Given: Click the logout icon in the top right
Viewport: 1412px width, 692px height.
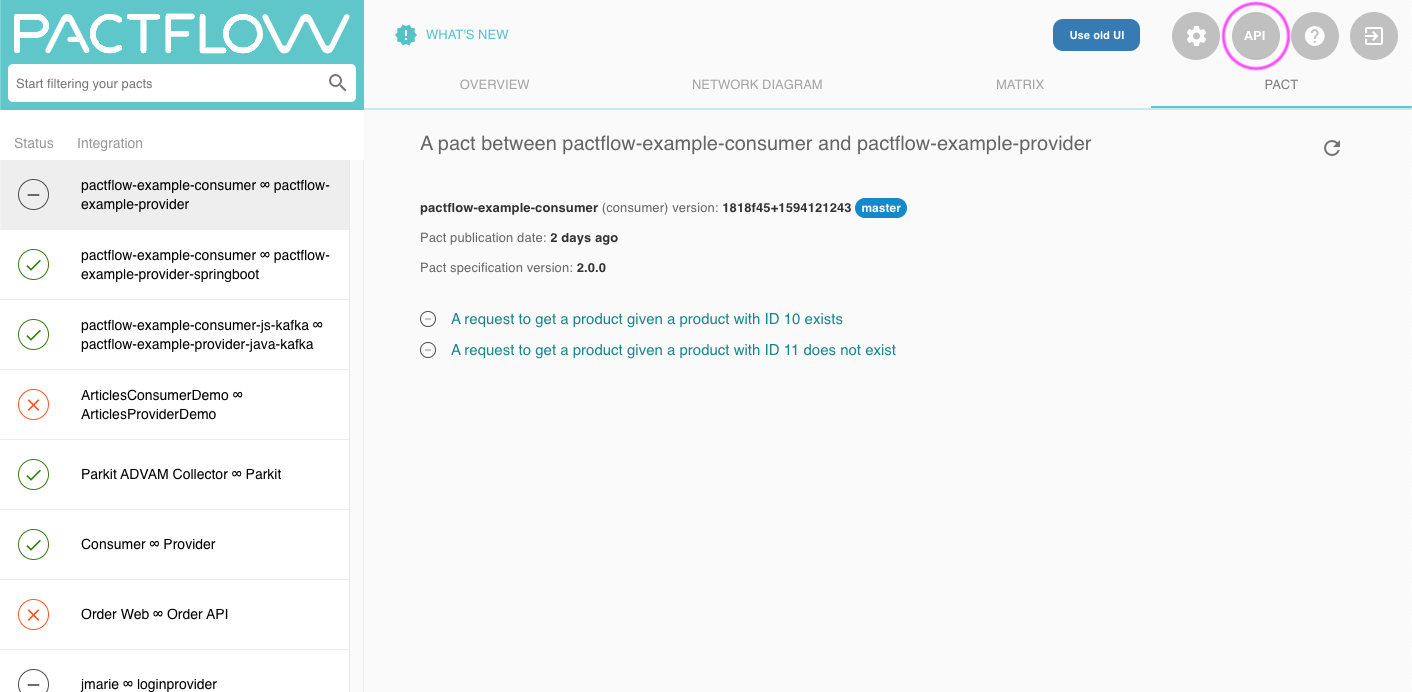Looking at the screenshot, I should [1373, 35].
